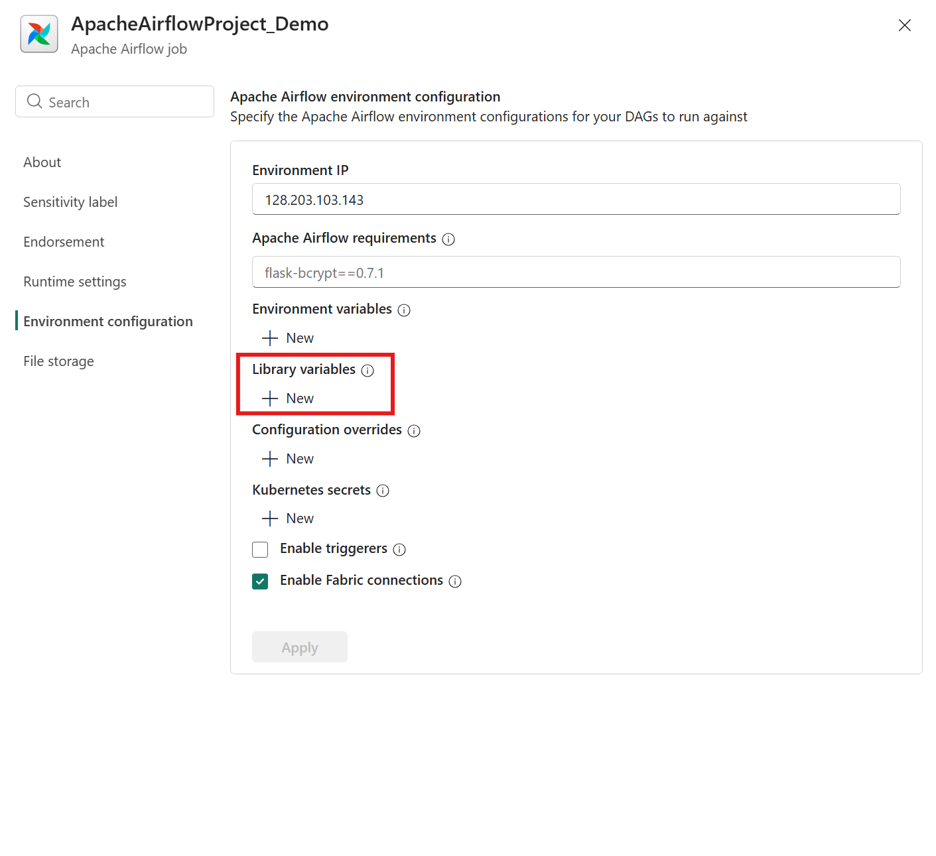Open info icon beside Enable Fabric connections
The width and height of the screenshot is (936, 856).
pyautogui.click(x=455, y=581)
